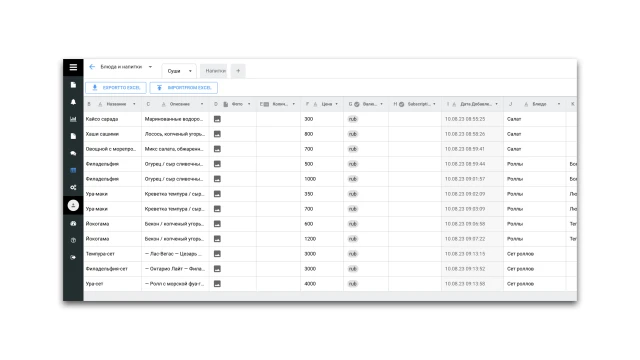The image size is (640, 360).
Task: Click the Export to Excel button
Action: [x=116, y=87]
